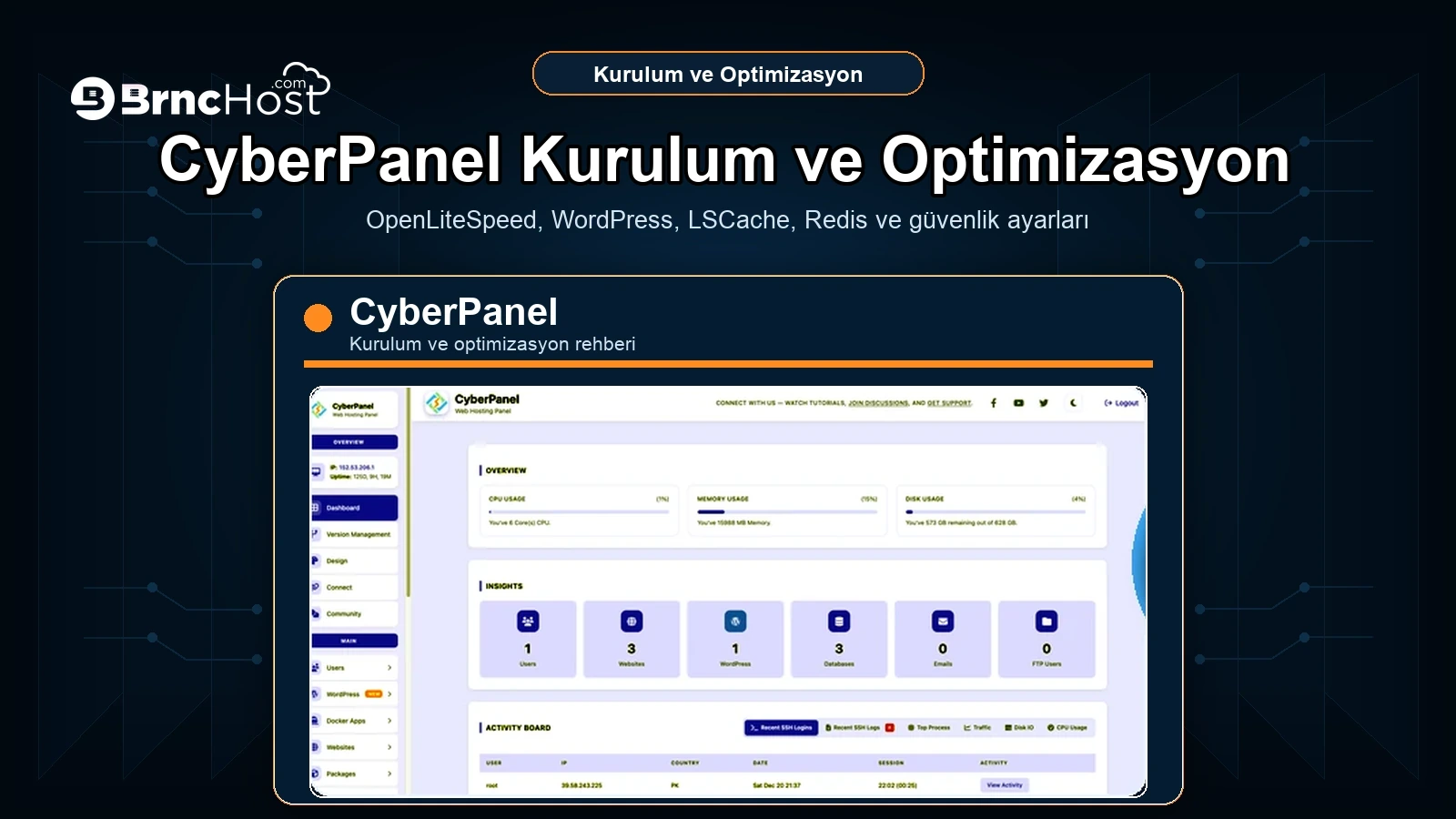Open the YouTube icon in header
The width and height of the screenshot is (1456, 819).
[1018, 403]
